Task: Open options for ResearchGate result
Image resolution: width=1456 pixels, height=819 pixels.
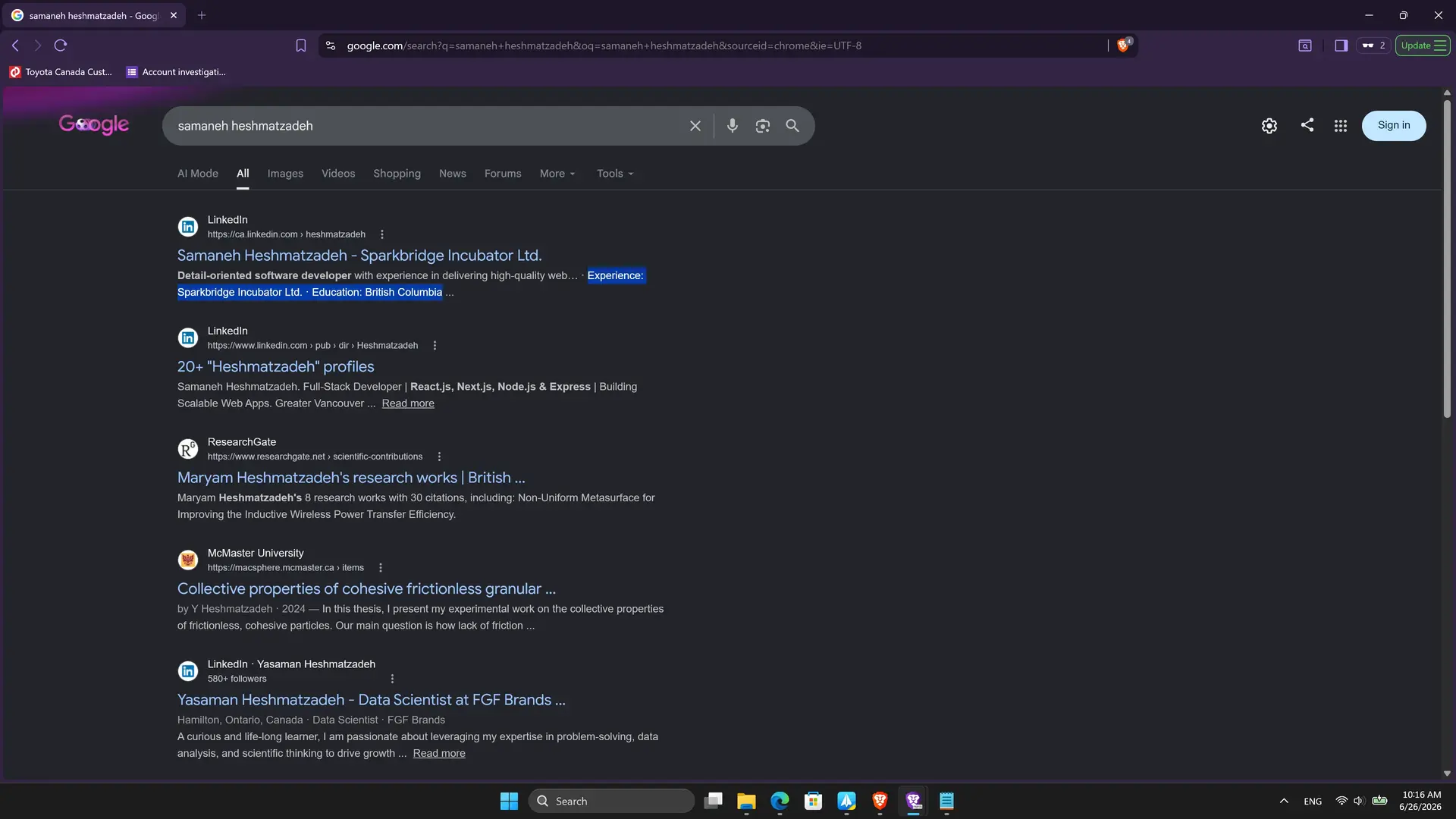Action: coord(439,457)
